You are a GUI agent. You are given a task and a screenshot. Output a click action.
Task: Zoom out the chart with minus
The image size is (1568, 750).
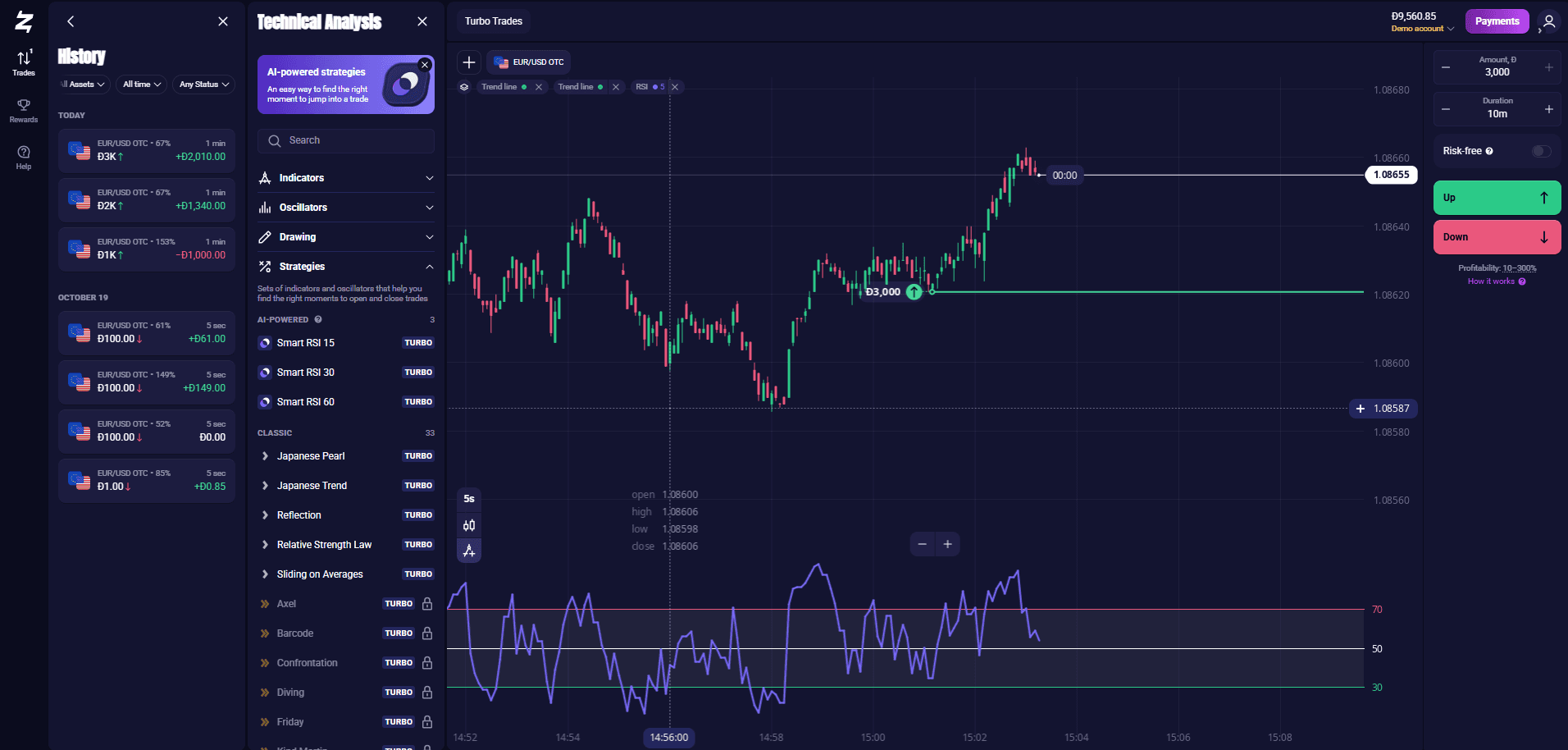click(x=923, y=544)
